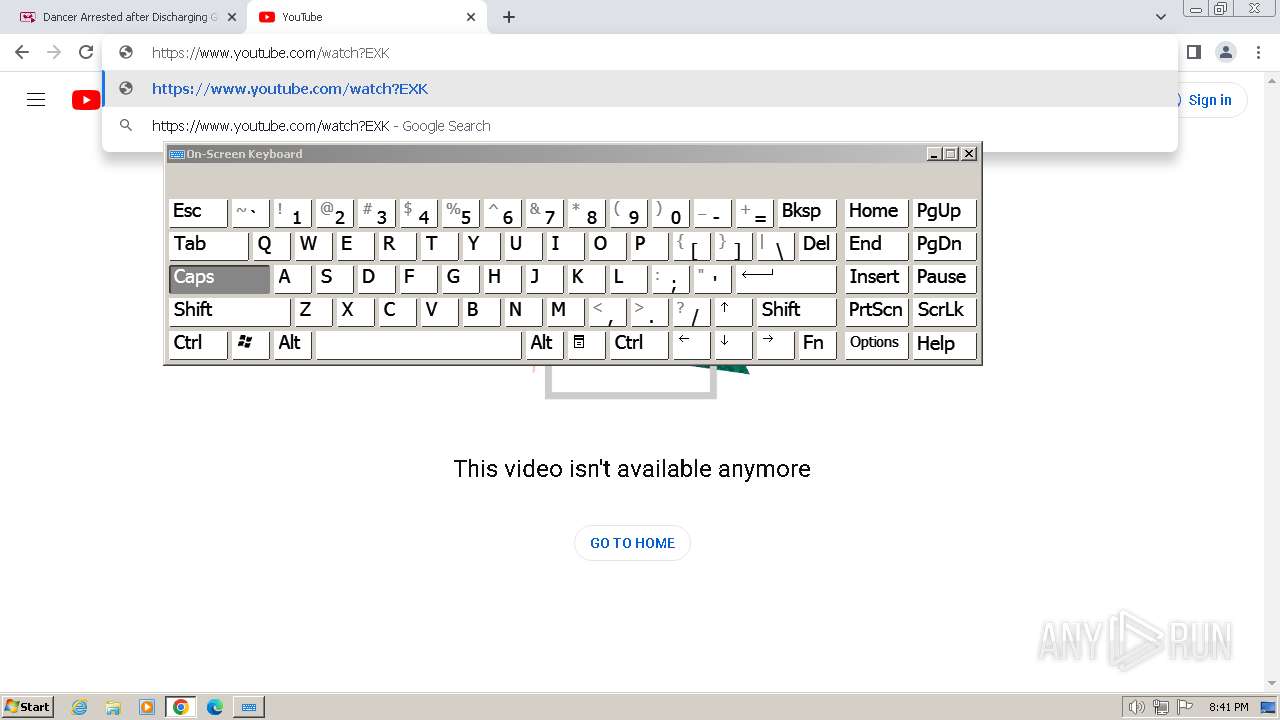This screenshot has width=1280, height=720.
Task: Click the context menu key icon
Action: click(585, 344)
